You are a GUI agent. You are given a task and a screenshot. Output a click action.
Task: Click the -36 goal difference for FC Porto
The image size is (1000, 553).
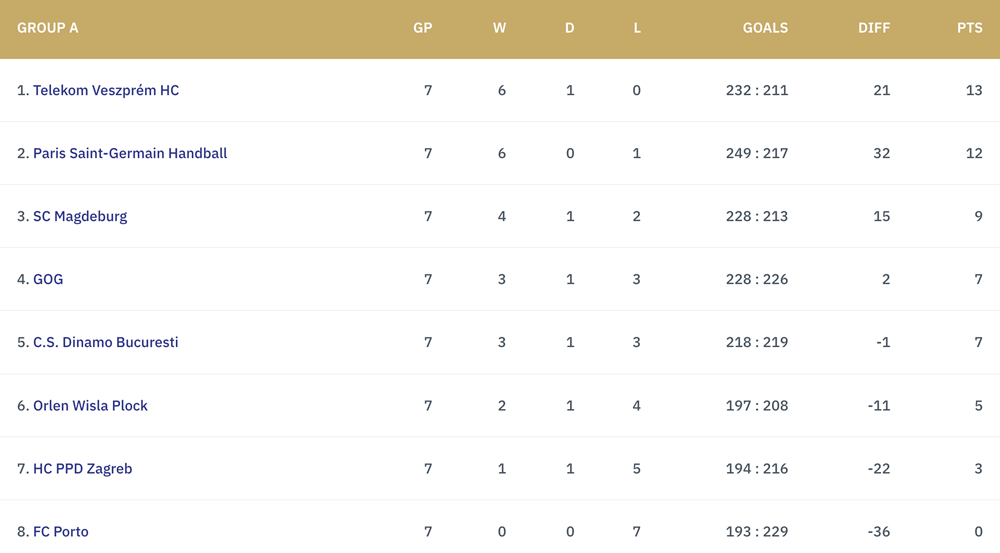(x=879, y=532)
